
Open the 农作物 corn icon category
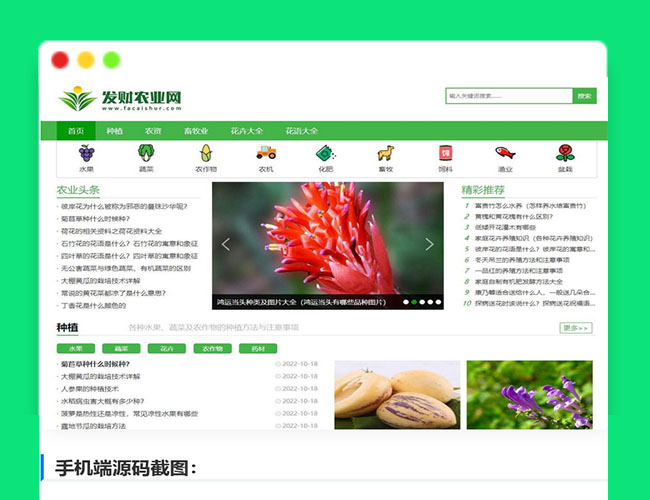point(206,158)
